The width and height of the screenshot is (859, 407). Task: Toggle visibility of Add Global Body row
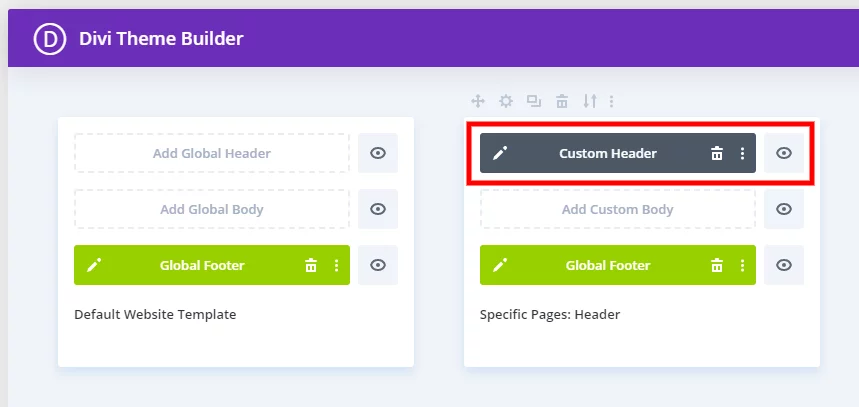pyautogui.click(x=378, y=209)
